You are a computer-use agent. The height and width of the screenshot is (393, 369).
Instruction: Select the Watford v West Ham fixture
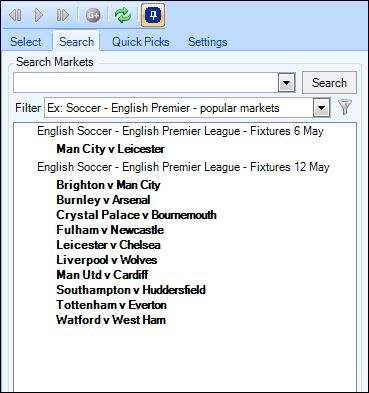(x=111, y=320)
